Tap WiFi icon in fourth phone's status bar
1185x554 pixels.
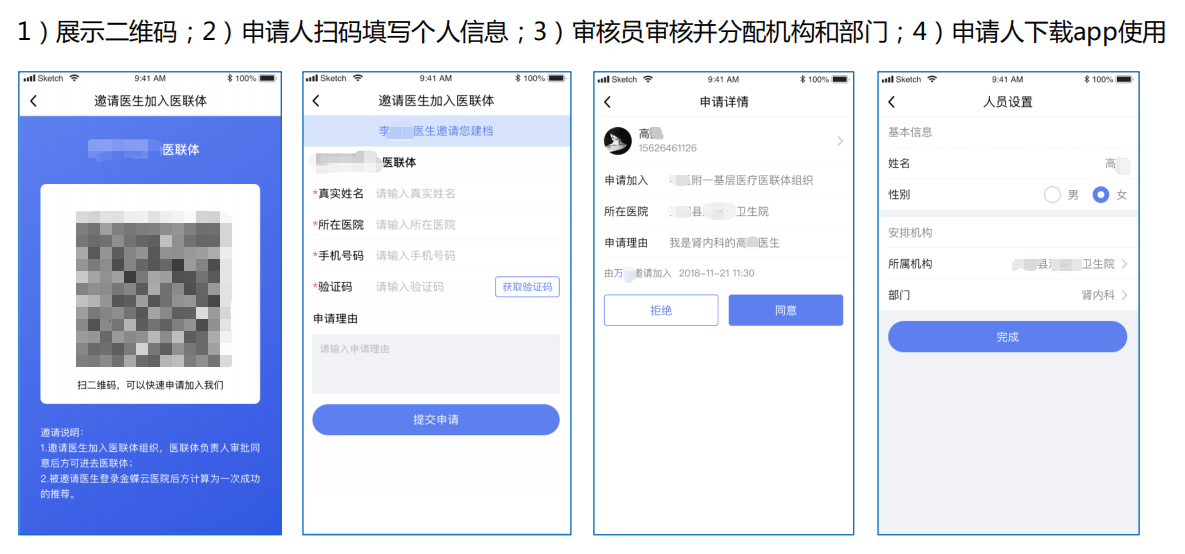932,79
